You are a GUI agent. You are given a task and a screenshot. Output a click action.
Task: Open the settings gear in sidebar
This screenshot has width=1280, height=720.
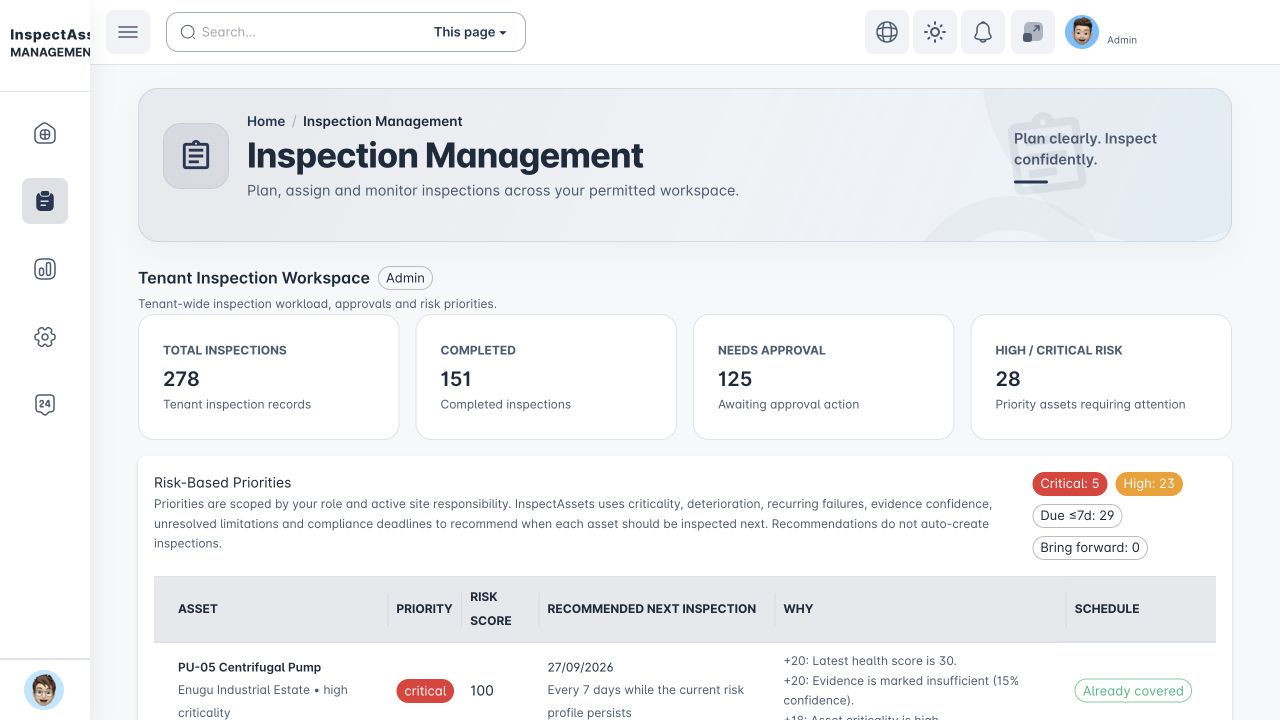point(45,337)
